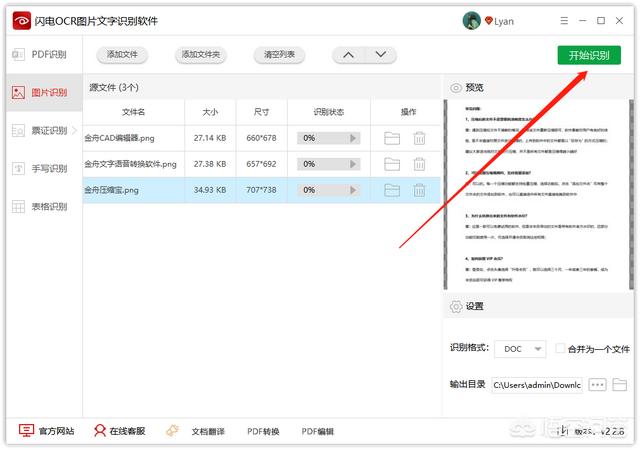Click the 0% progress bar of 金舟CAD编辑器.png
Screen dimensions: 640x450
[x=329, y=138]
